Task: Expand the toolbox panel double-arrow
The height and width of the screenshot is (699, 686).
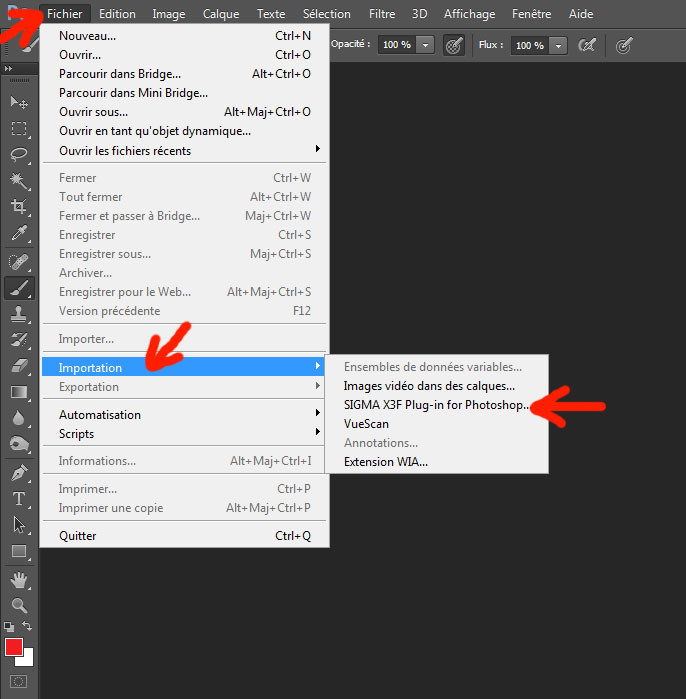Action: 8,68
